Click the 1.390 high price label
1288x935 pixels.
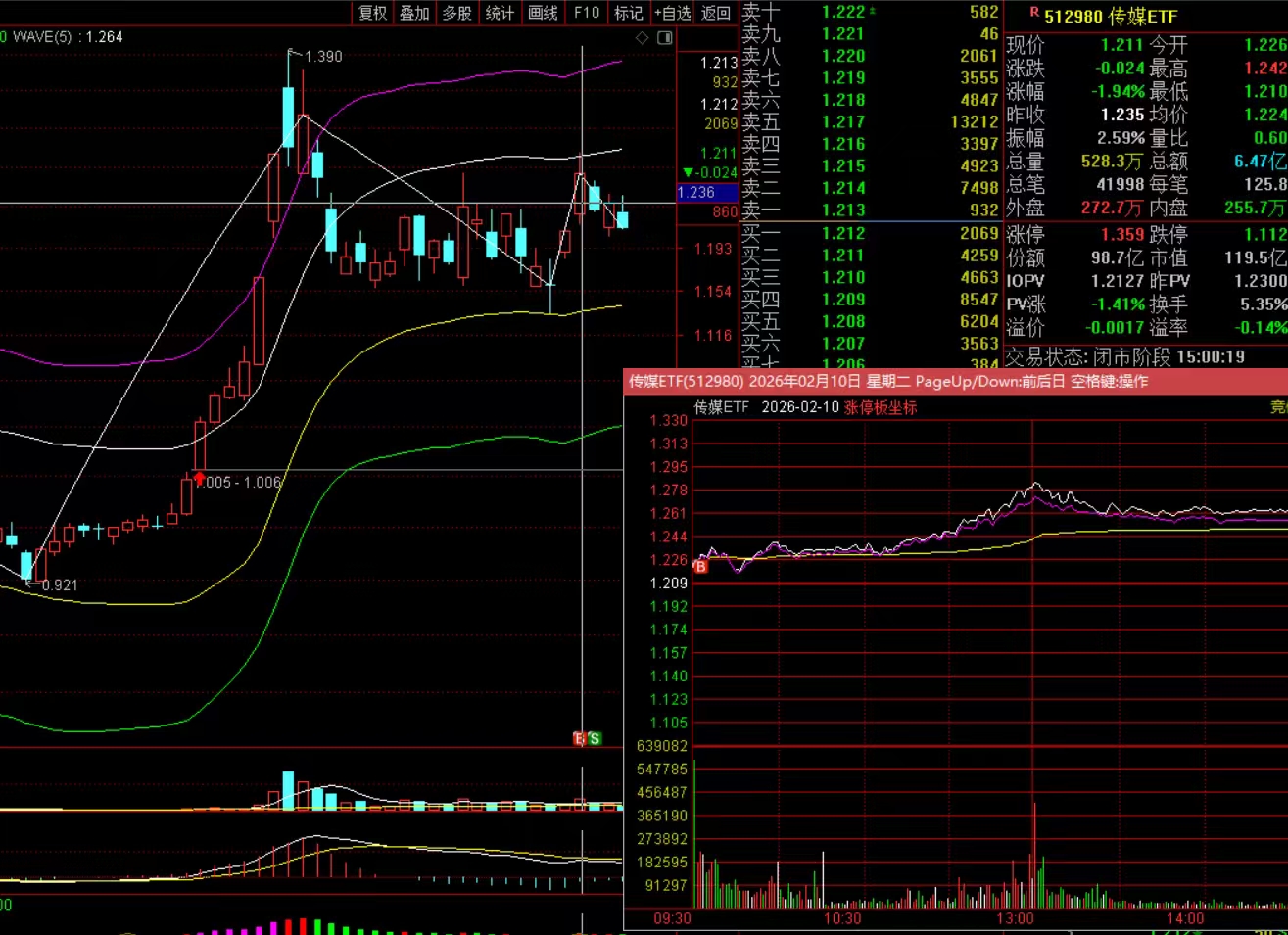coord(323,57)
